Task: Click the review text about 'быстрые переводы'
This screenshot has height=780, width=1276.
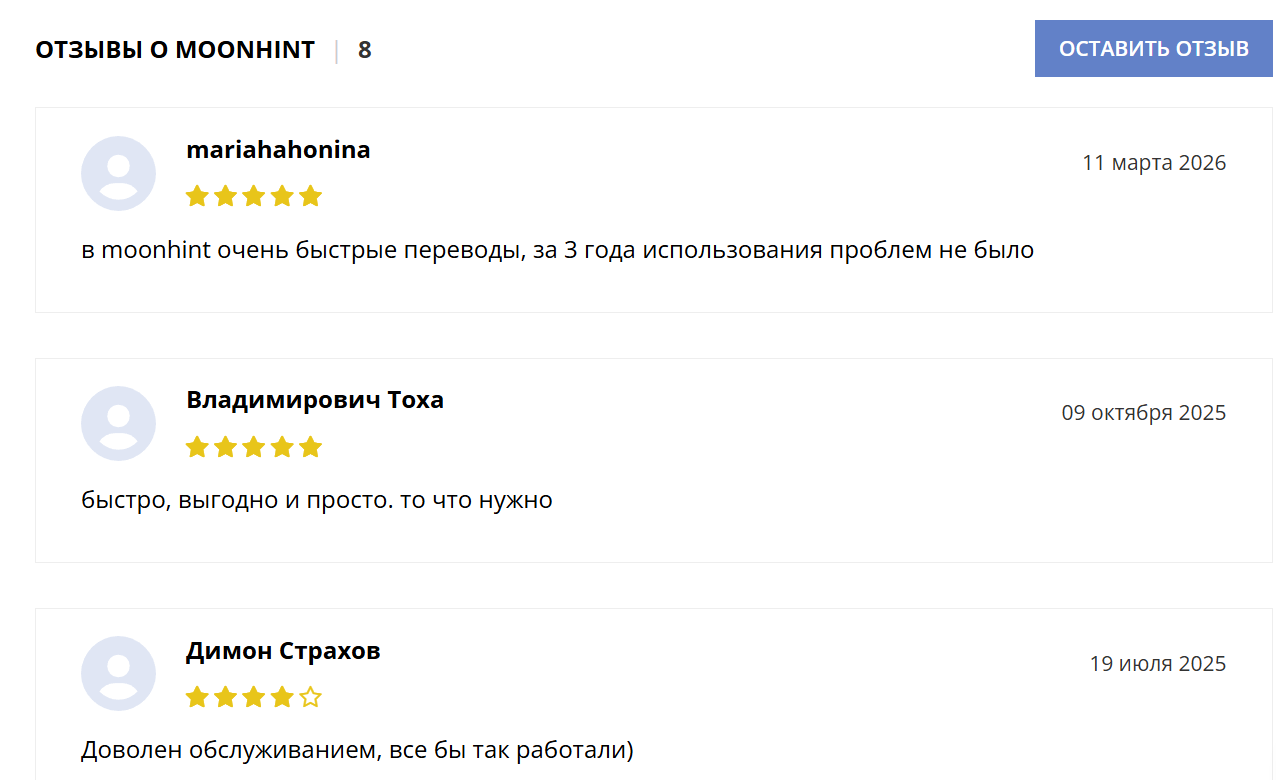Action: click(x=557, y=250)
